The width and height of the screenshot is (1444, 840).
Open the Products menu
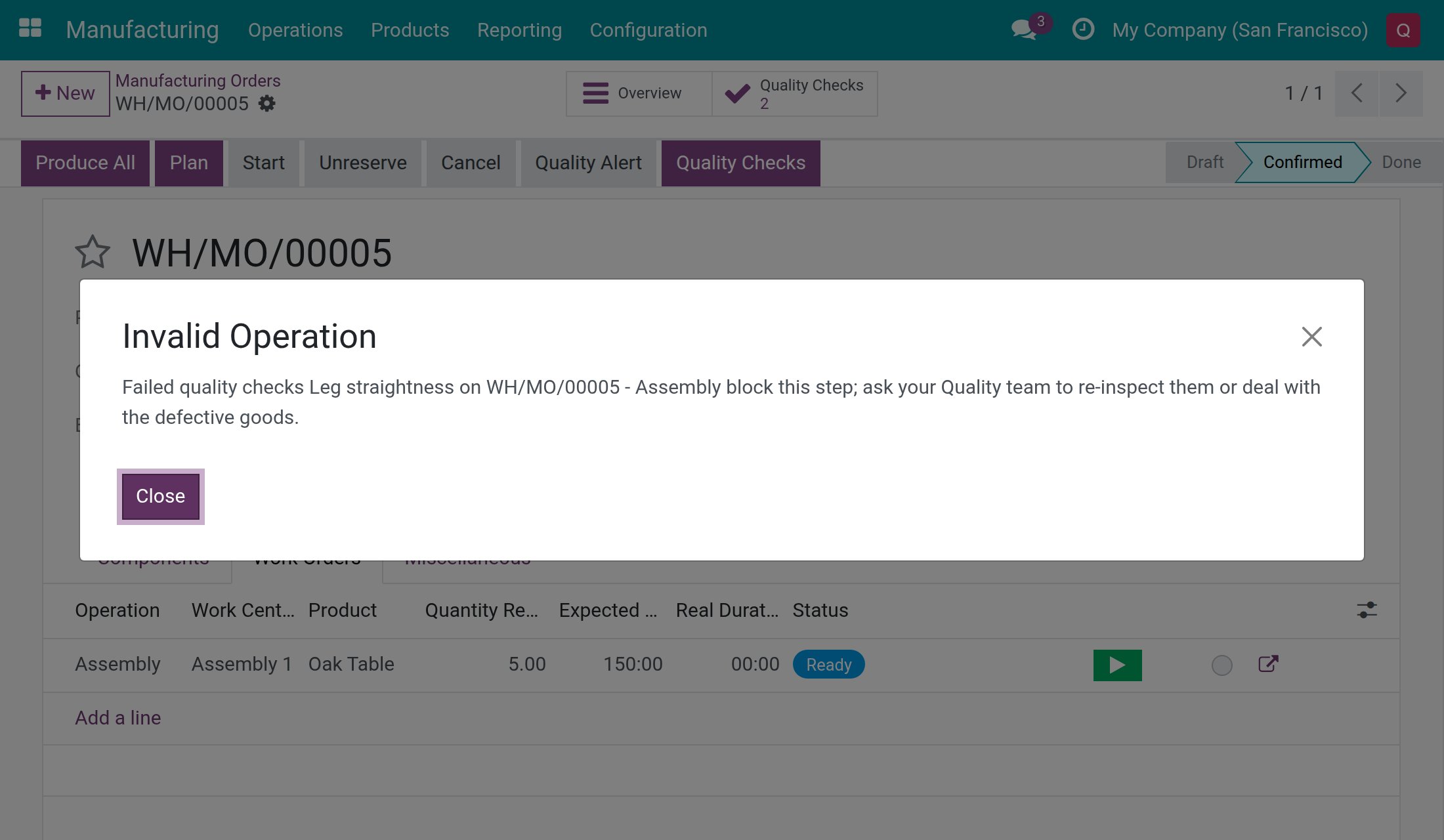coord(410,30)
